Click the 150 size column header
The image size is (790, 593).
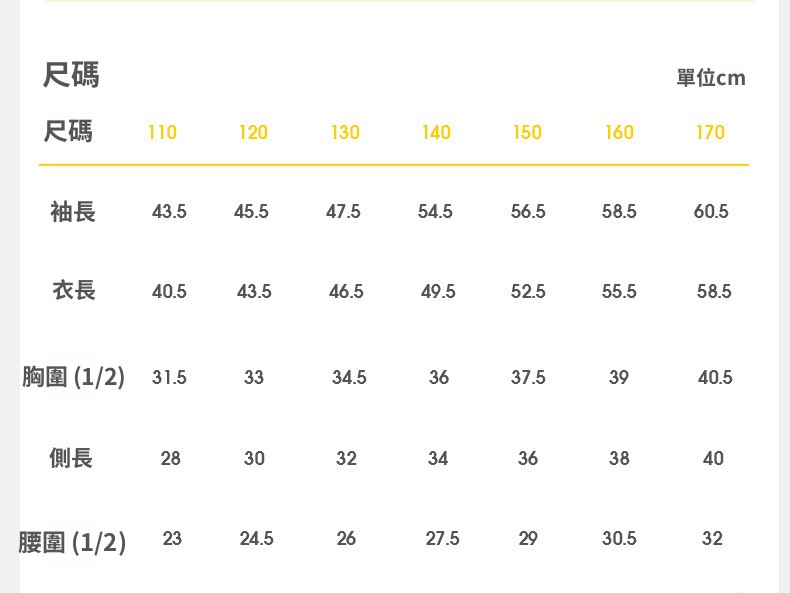[x=527, y=132]
